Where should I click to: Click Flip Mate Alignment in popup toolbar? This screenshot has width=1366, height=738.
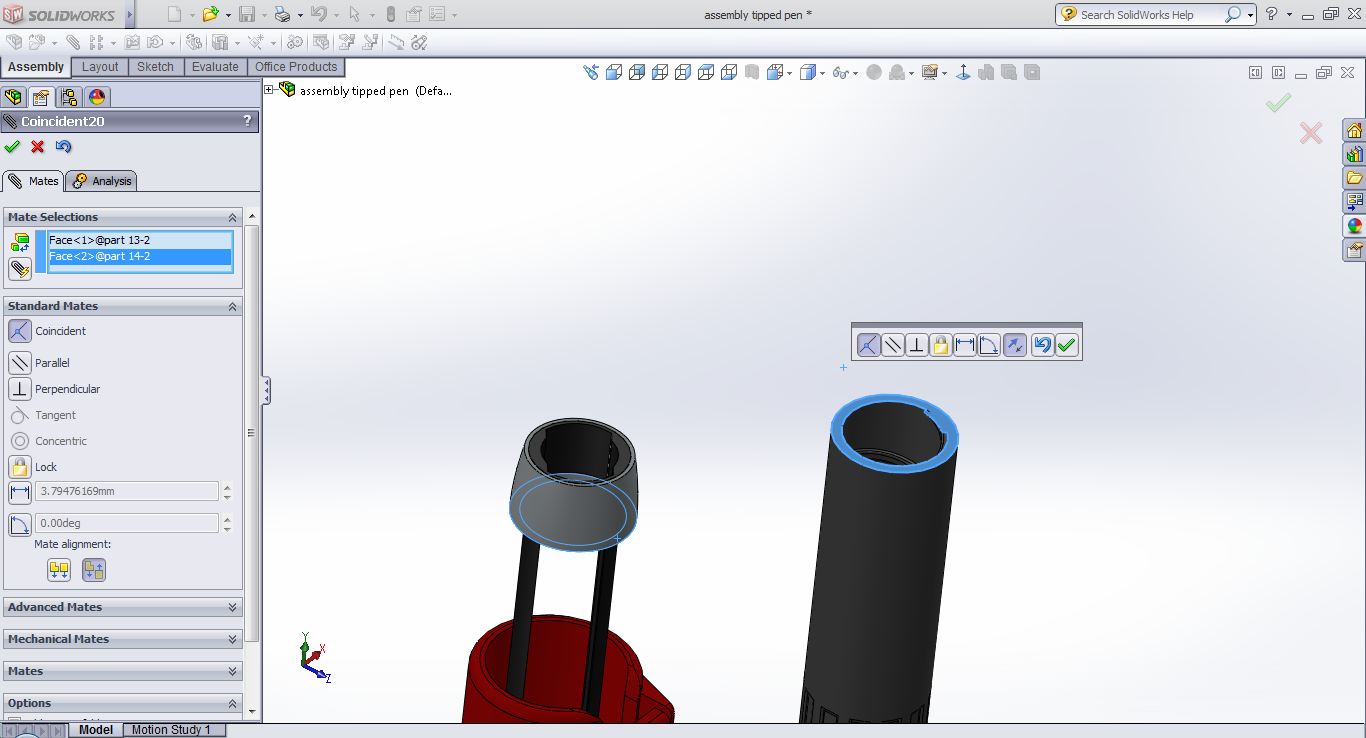tap(1014, 345)
